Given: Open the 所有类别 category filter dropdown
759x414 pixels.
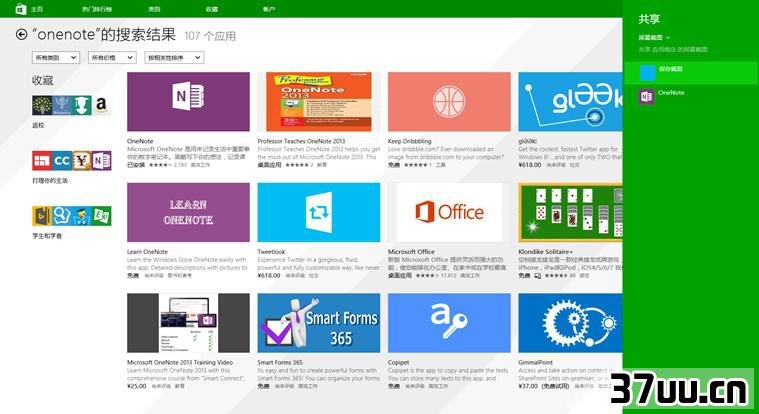Looking at the screenshot, I should [x=56, y=58].
